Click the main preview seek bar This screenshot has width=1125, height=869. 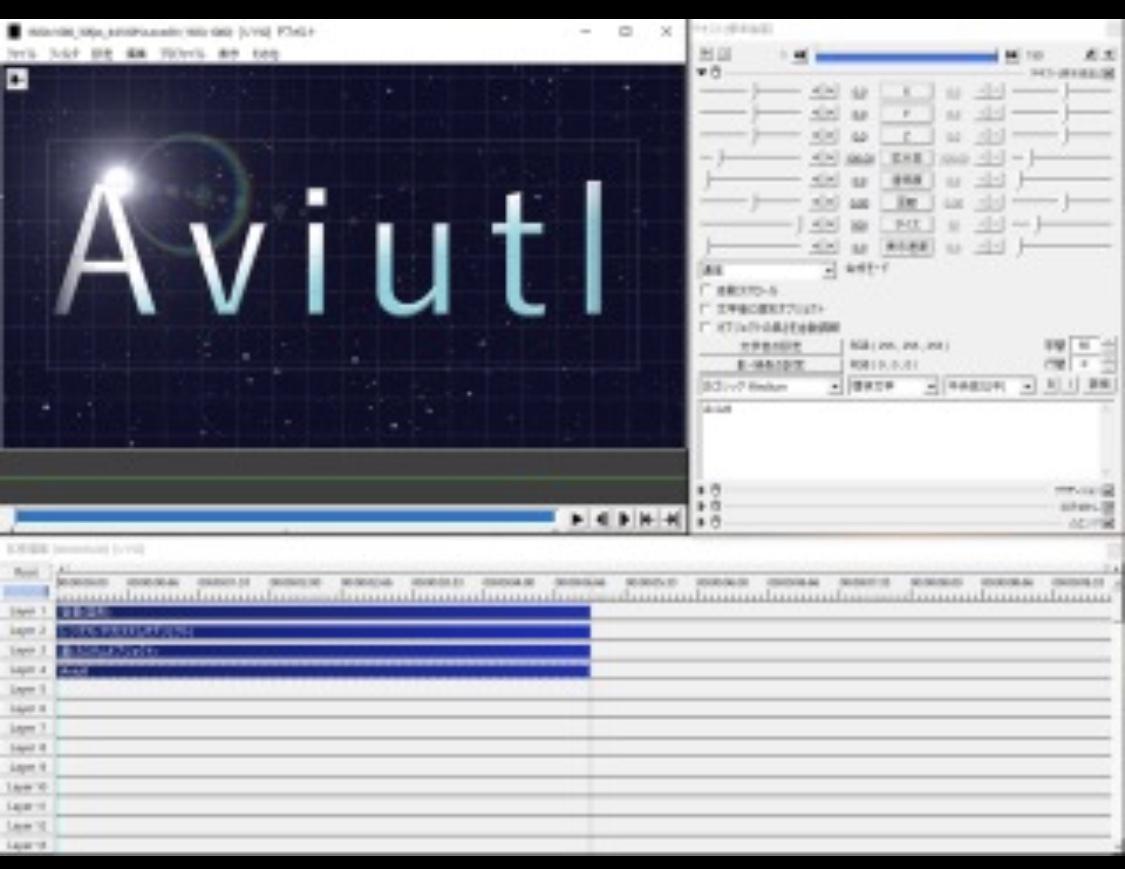[285, 517]
